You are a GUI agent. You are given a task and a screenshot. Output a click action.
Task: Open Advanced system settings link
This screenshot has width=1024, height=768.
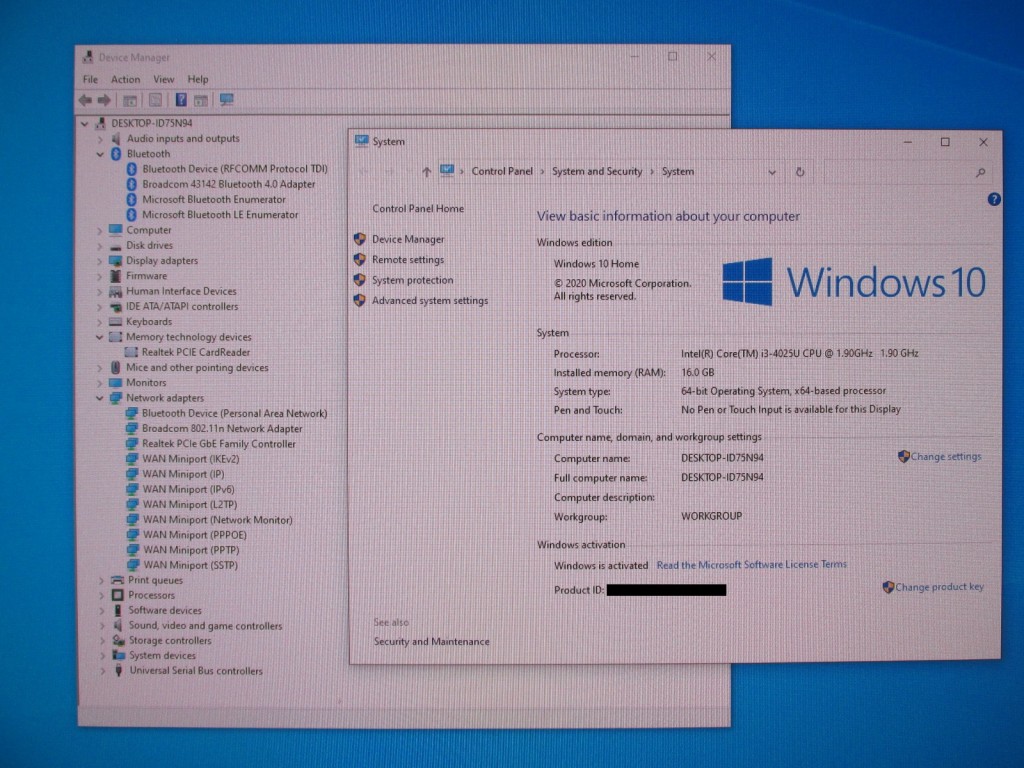(430, 300)
